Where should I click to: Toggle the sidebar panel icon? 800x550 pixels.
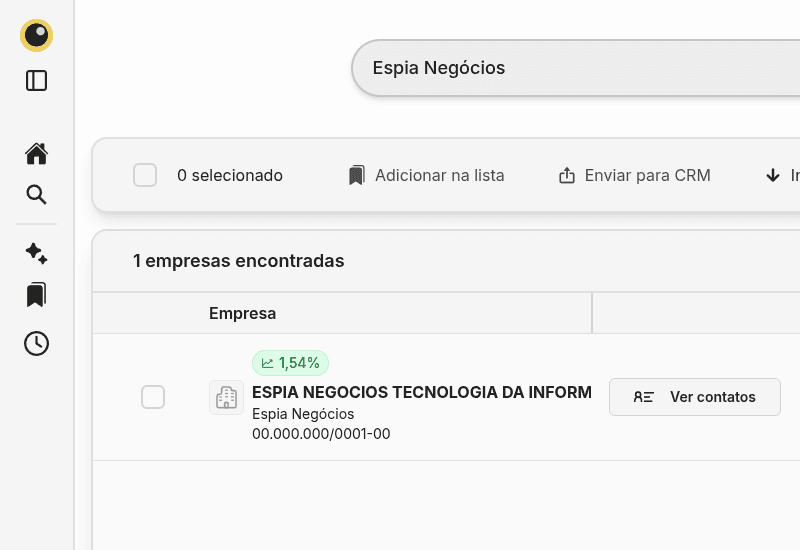pyautogui.click(x=37, y=81)
